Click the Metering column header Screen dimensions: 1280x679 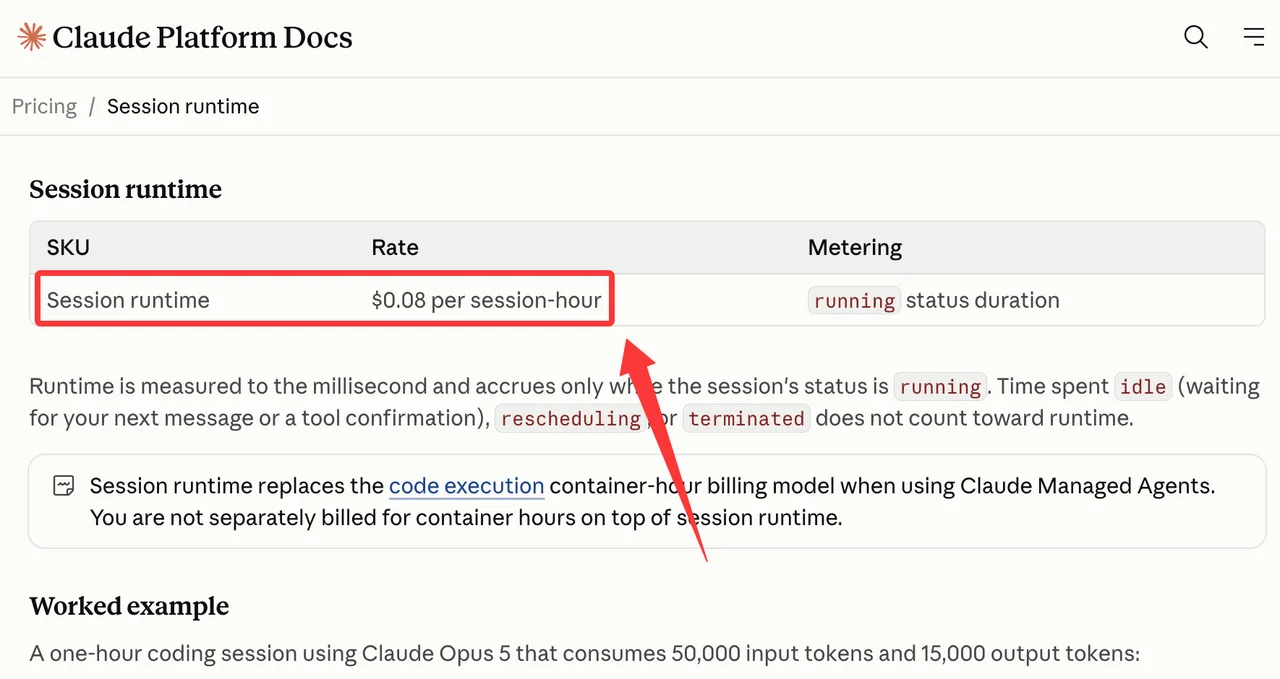tap(855, 248)
